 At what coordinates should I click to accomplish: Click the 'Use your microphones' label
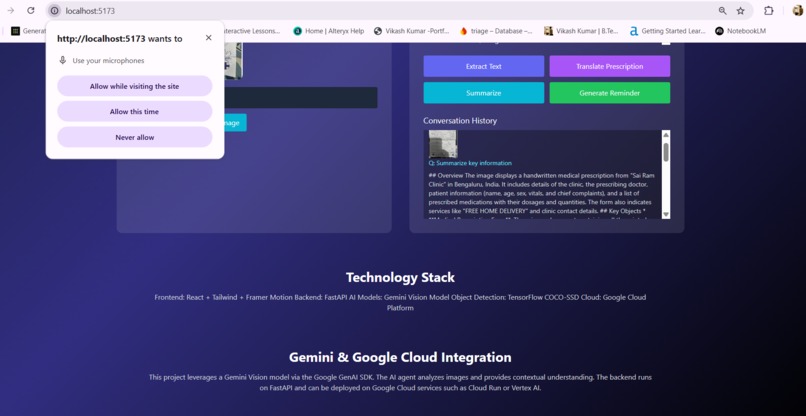(108, 61)
